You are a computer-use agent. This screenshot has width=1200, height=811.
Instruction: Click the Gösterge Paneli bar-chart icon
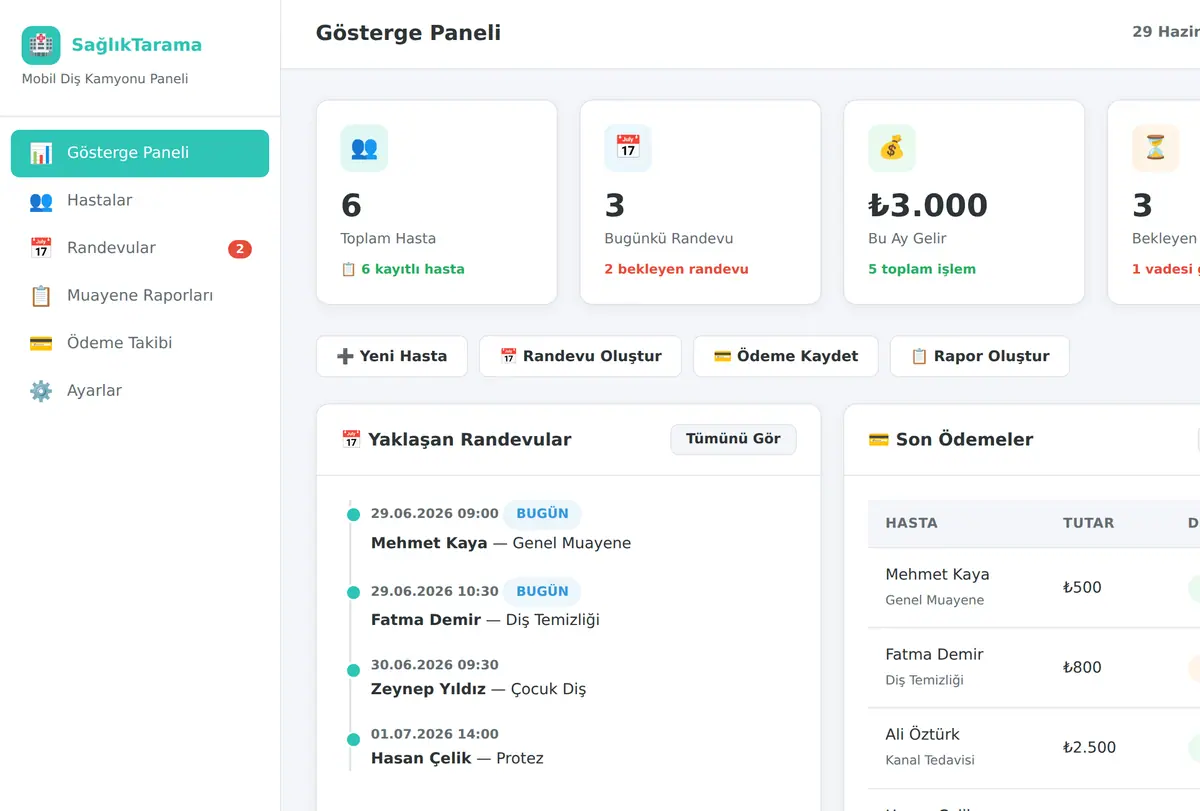[x=41, y=153]
